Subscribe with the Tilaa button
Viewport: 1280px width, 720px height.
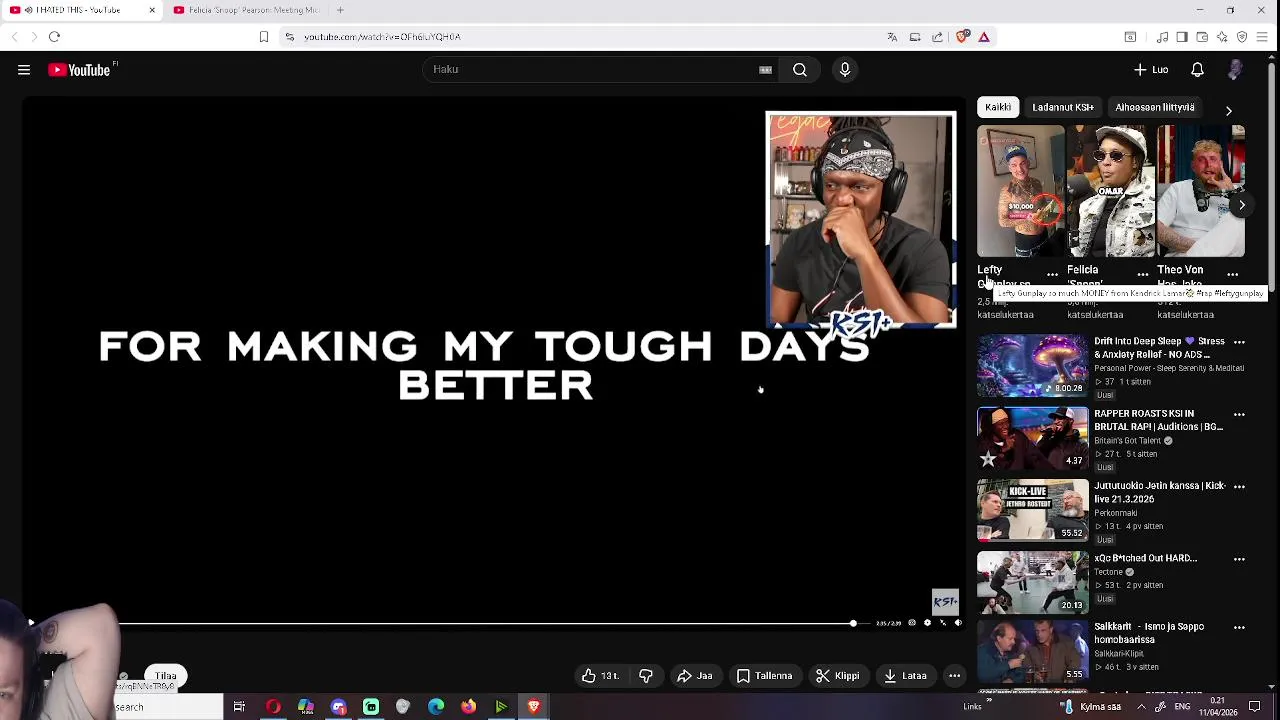[166, 677]
